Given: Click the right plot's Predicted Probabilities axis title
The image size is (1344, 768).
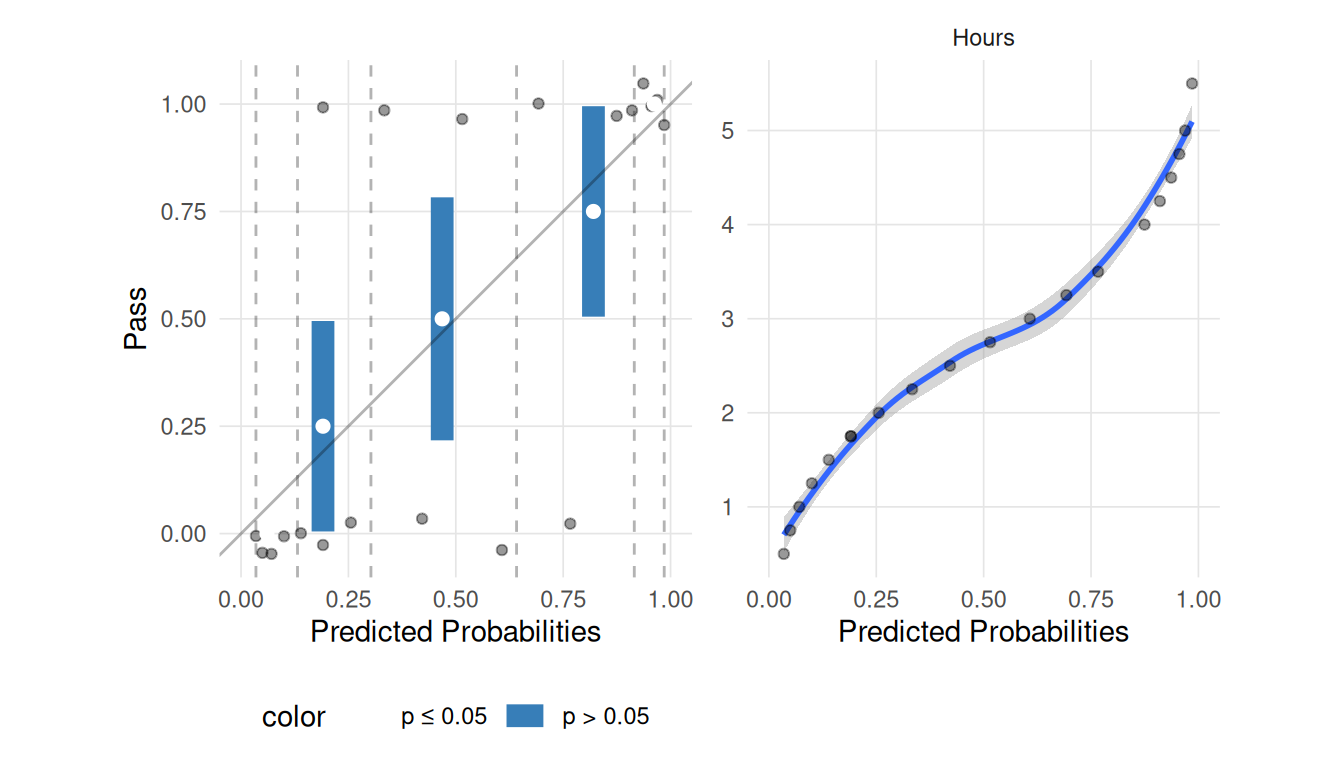Looking at the screenshot, I should pos(983,632).
